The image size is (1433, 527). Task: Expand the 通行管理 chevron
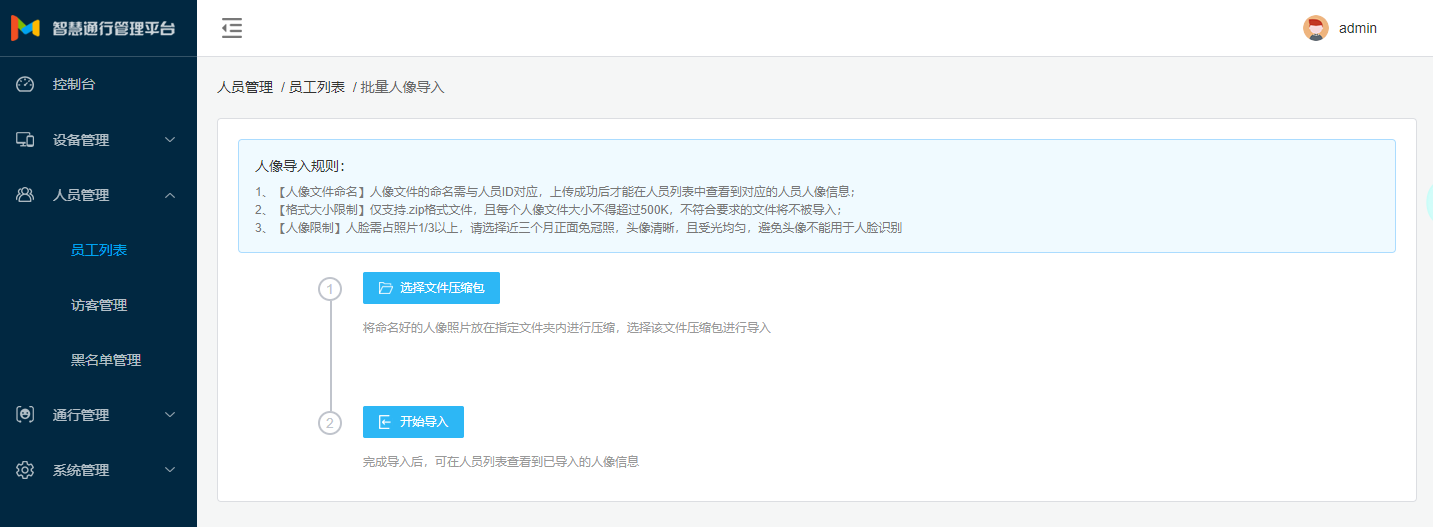click(170, 415)
